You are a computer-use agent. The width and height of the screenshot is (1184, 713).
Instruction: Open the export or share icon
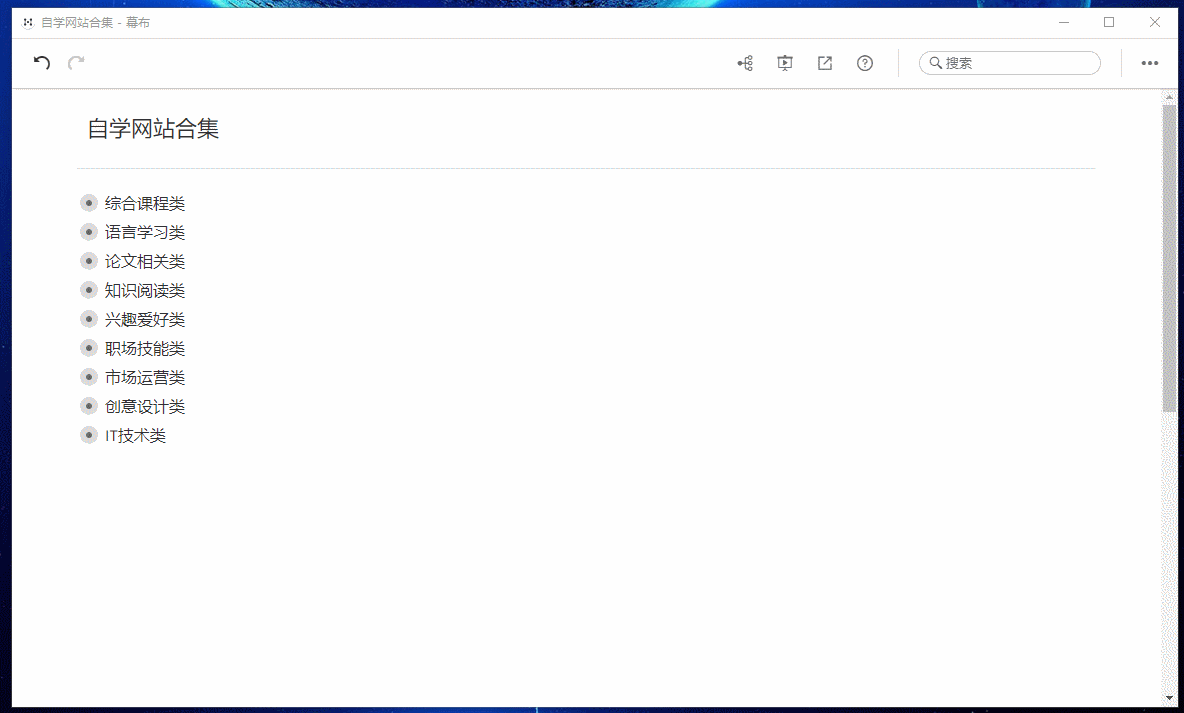point(825,63)
